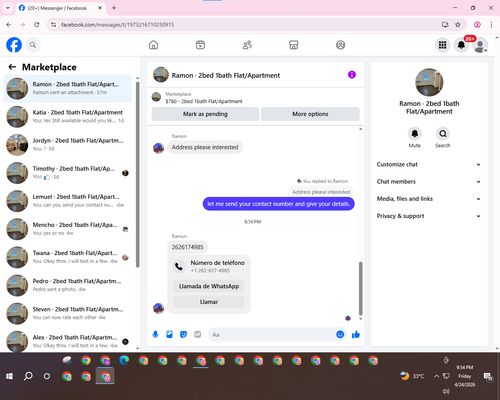Select the Messenger | Facebook tab
Screen dimensions: 500x400
click(61, 8)
